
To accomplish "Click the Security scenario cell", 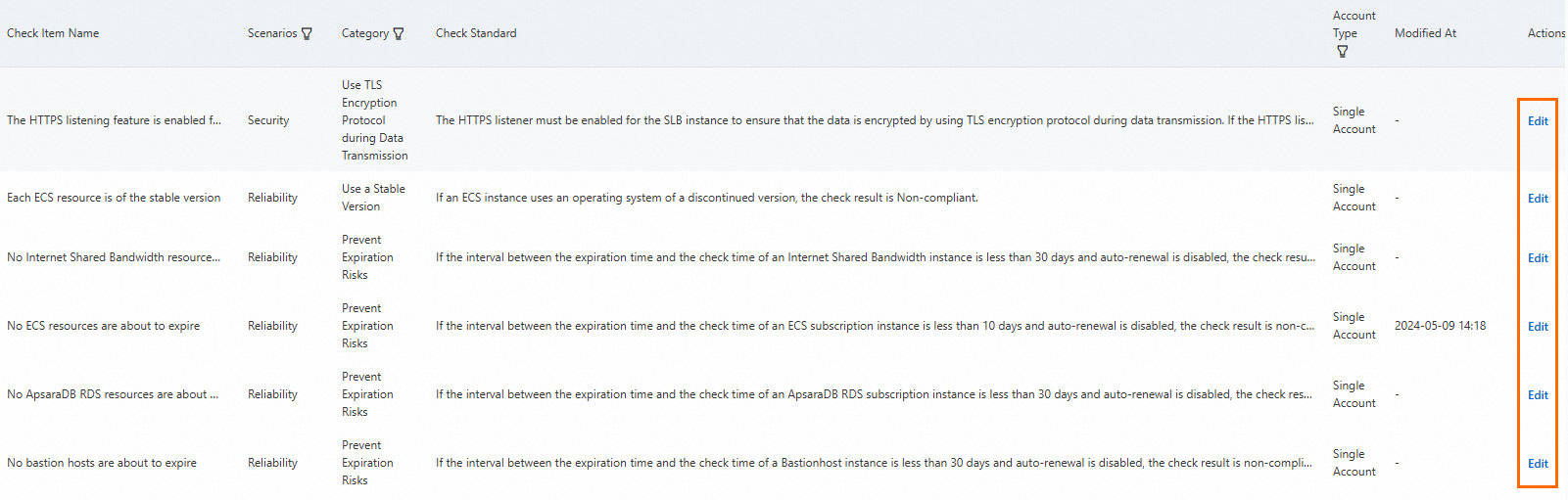I will [268, 120].
